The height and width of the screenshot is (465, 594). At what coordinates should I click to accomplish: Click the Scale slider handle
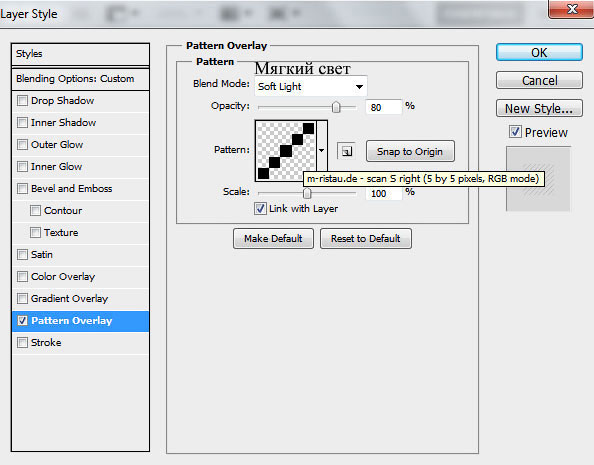(x=307, y=193)
